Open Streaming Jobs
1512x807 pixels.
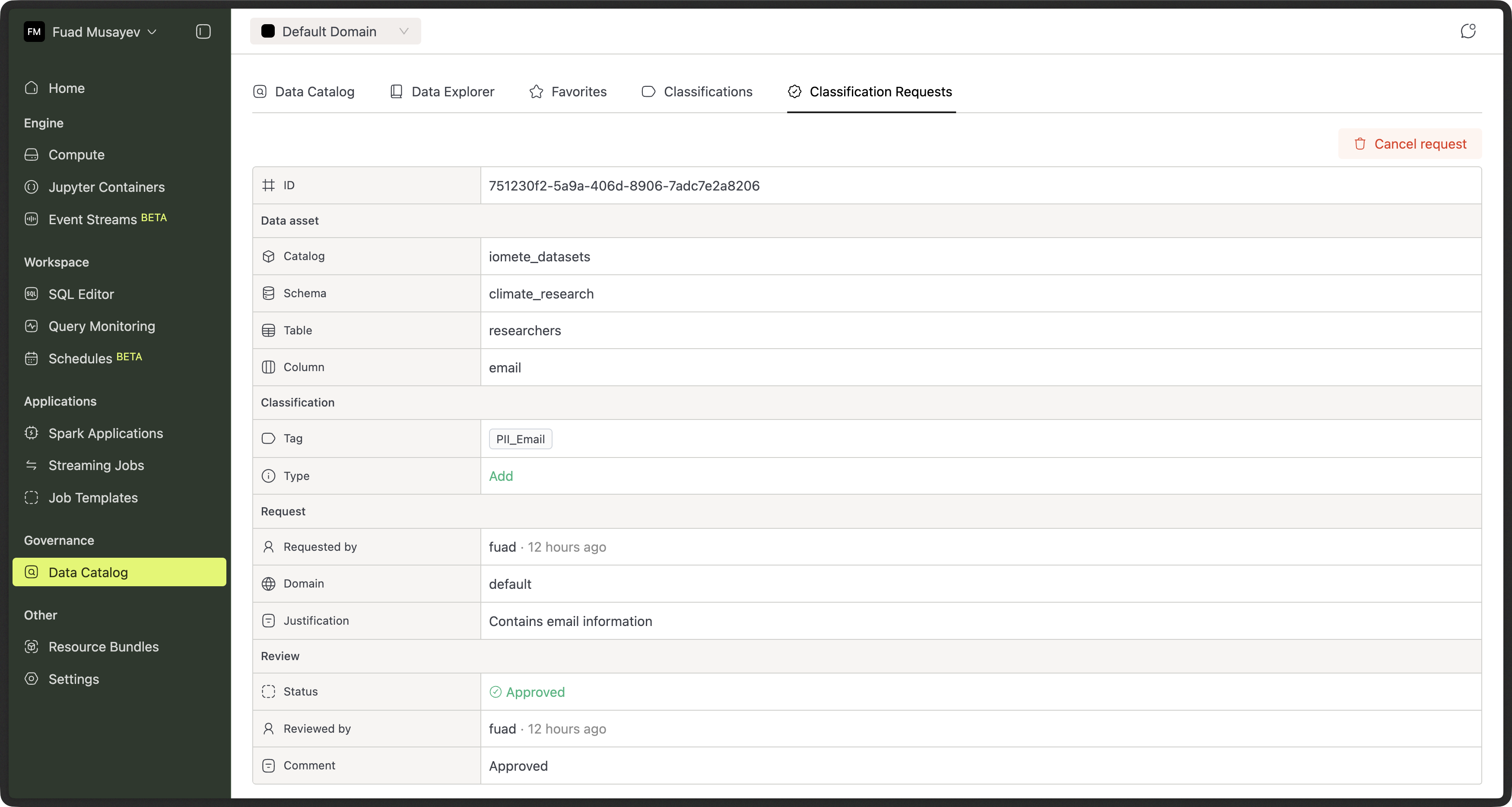tap(96, 465)
